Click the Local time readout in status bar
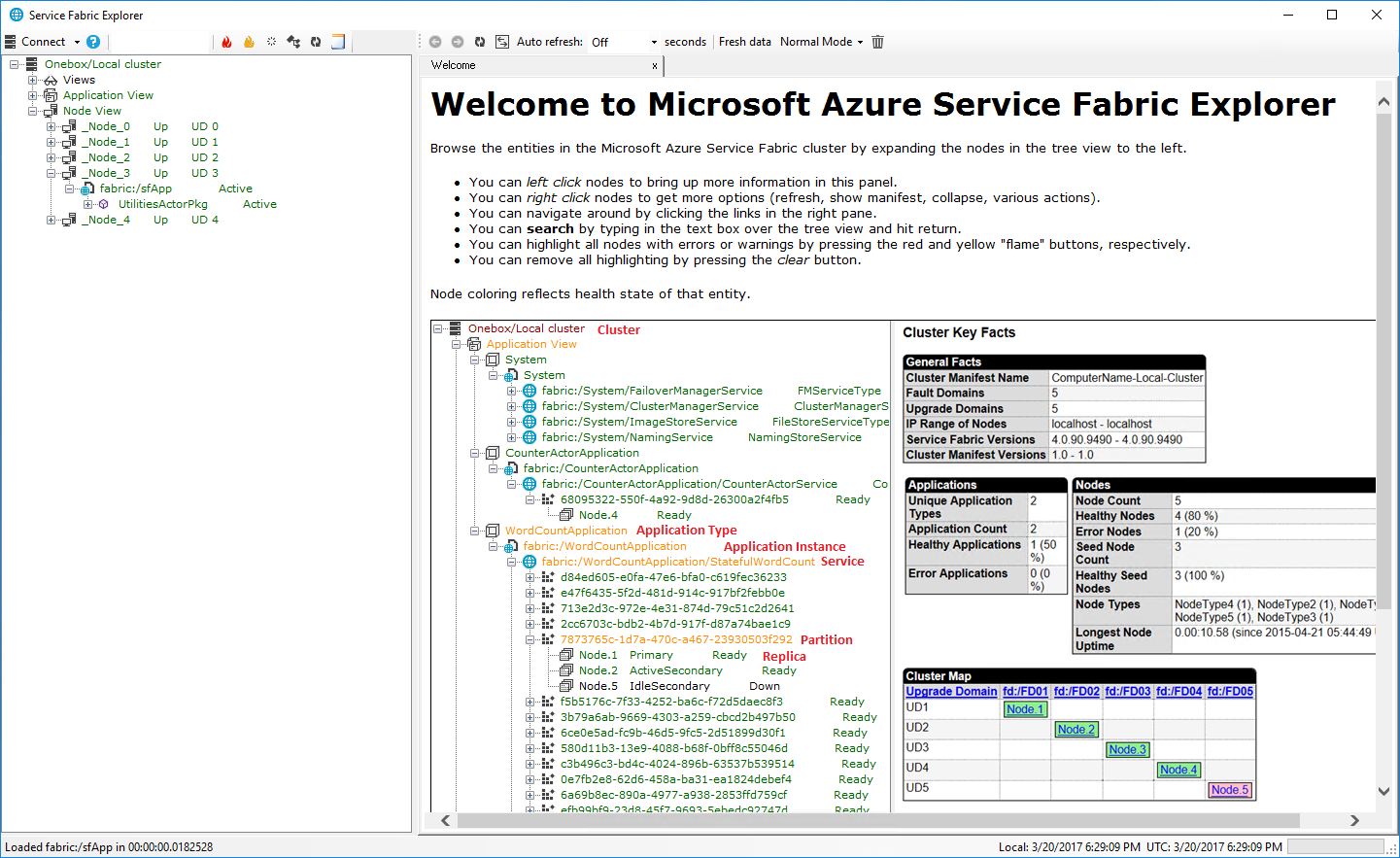Image resolution: width=1400 pixels, height=858 pixels. click(x=1070, y=847)
